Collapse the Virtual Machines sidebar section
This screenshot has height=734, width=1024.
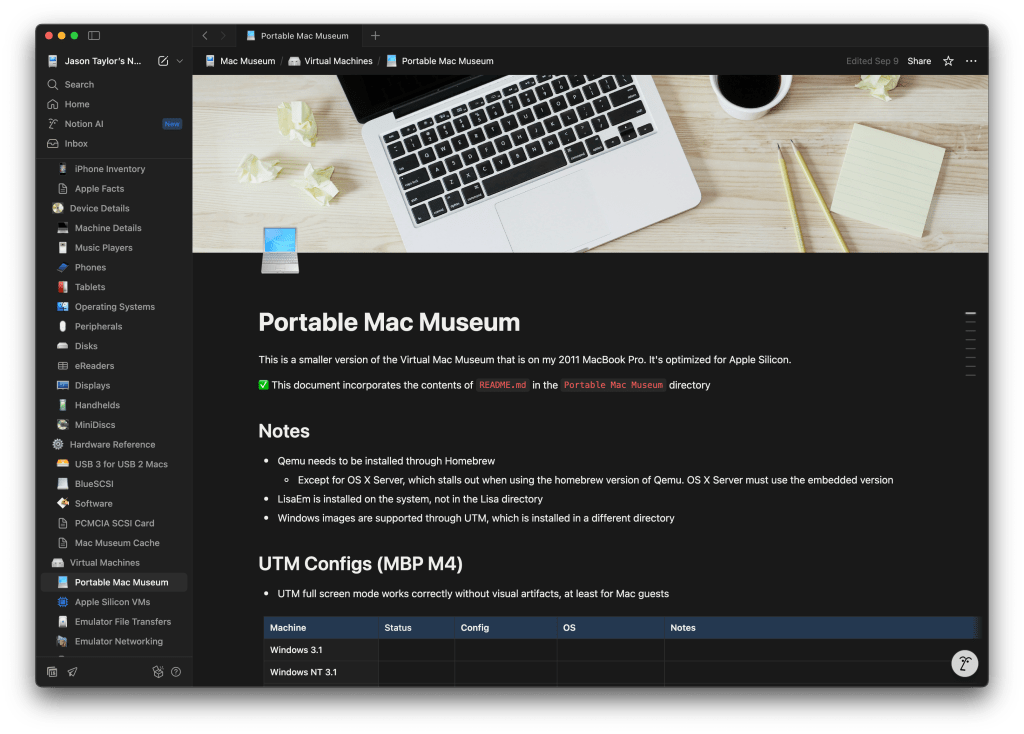58,563
